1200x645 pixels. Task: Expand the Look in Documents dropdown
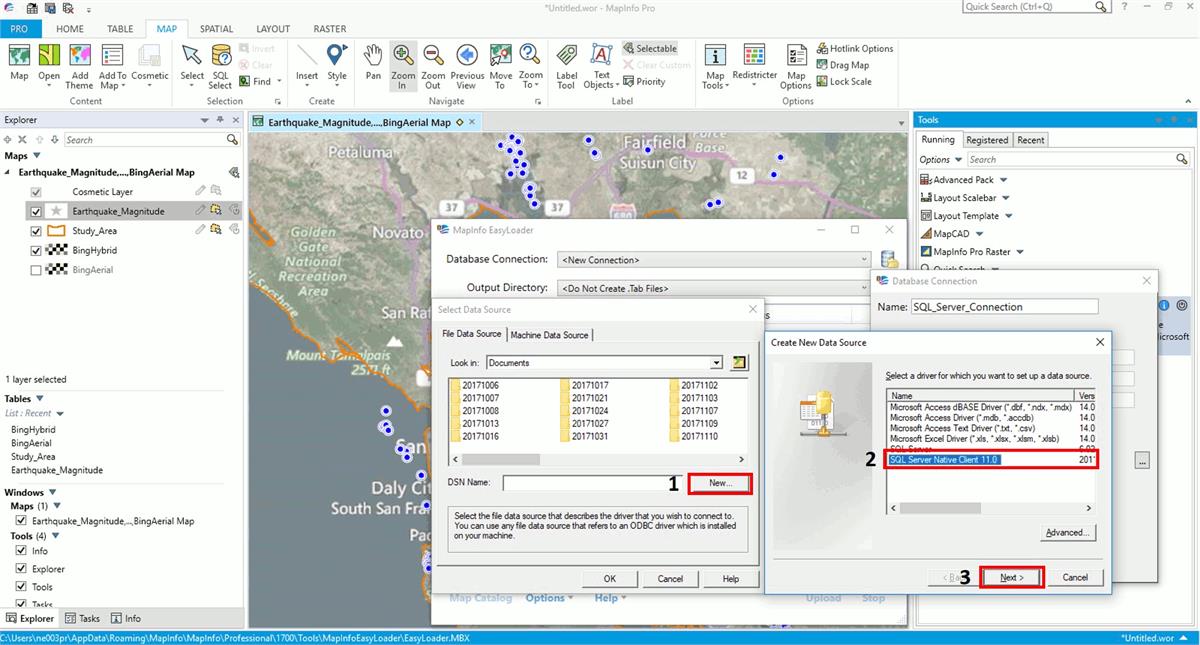[716, 363]
